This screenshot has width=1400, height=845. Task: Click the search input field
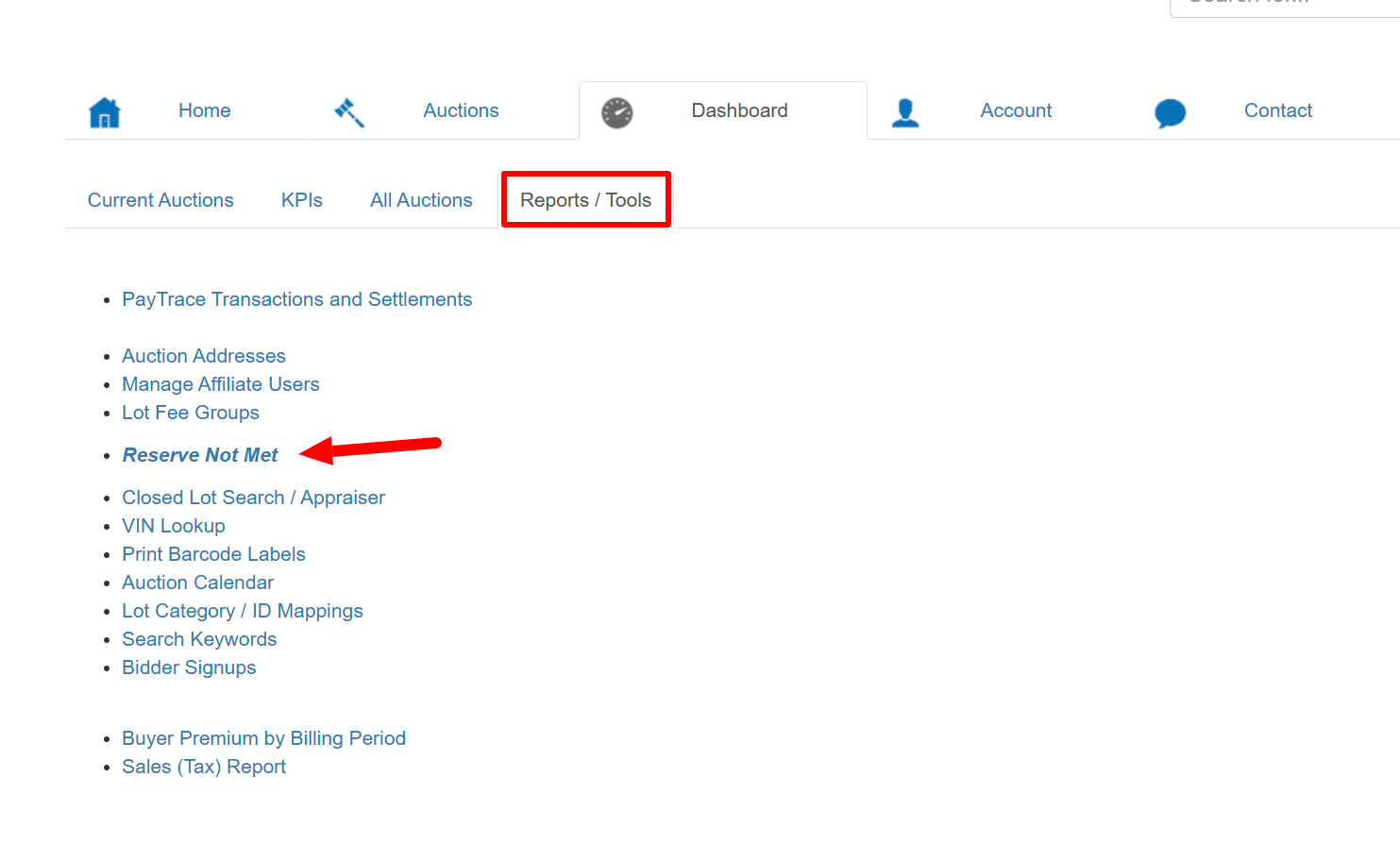point(1284,5)
